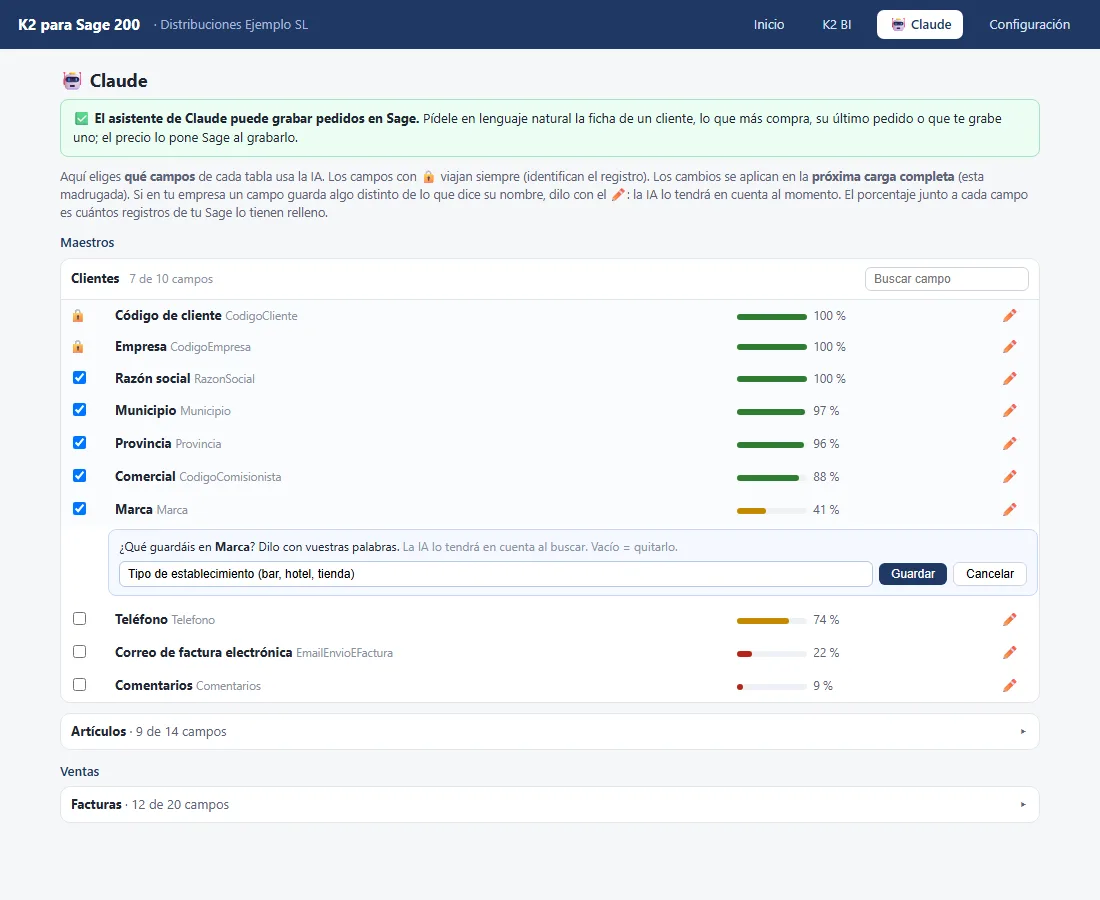Image resolution: width=1100 pixels, height=900 pixels.
Task: Click the pencil next to Comercial
Action: (x=1010, y=476)
